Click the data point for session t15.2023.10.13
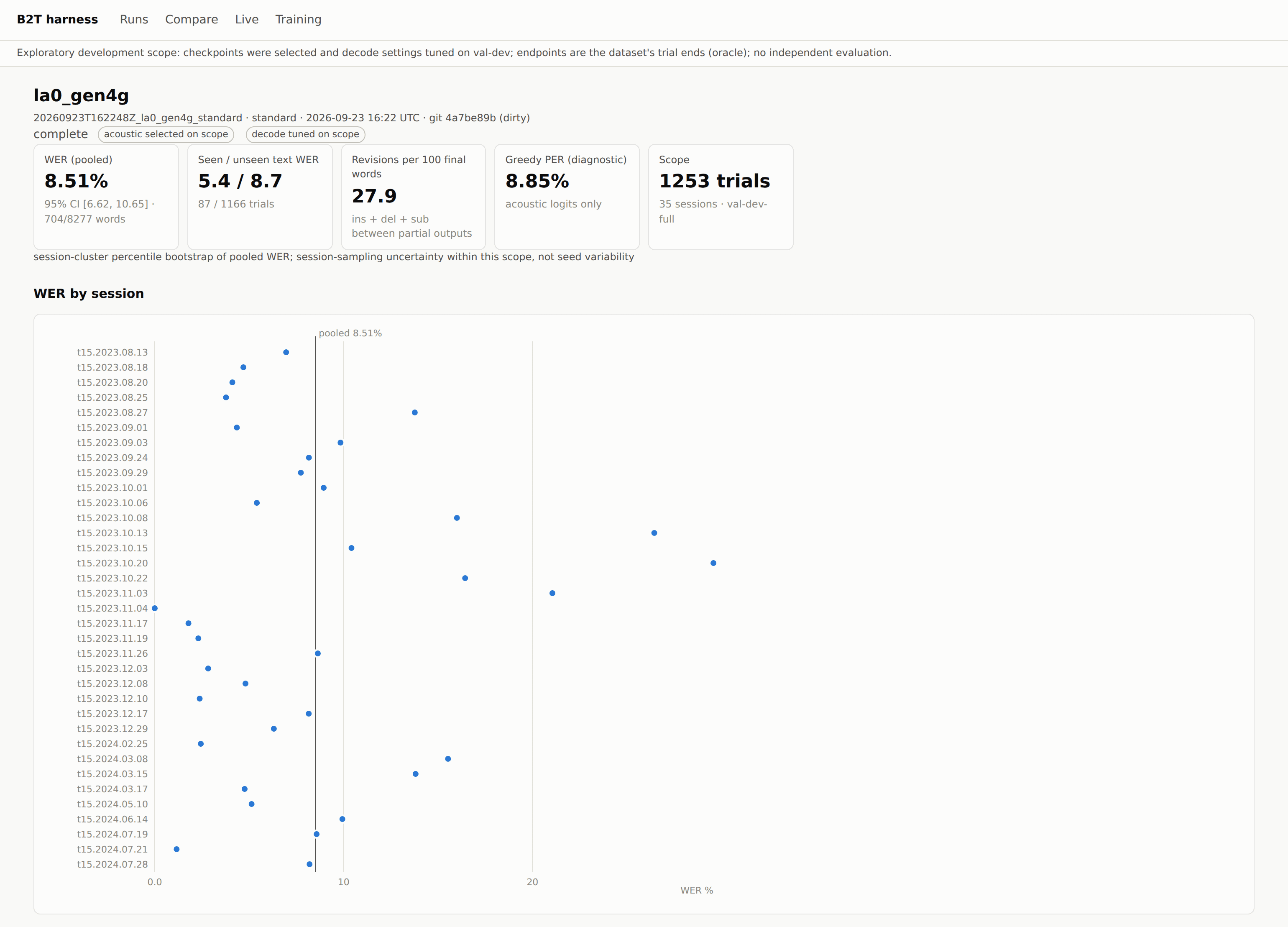The image size is (1288, 927). (654, 533)
